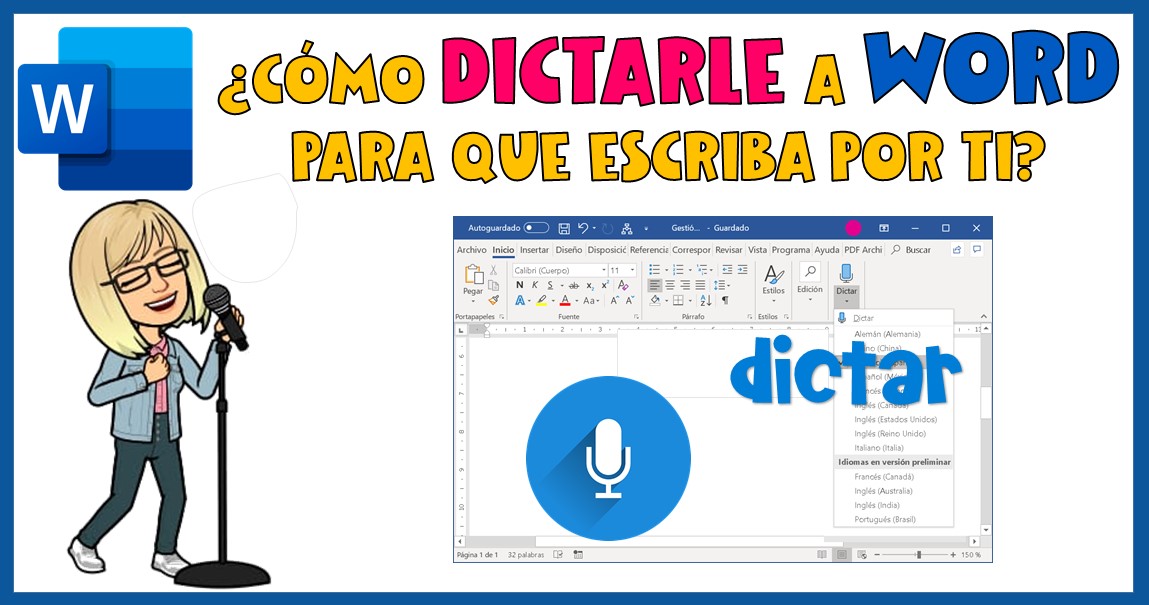Click the Copy icon
1149x605 pixels.
coord(494,285)
